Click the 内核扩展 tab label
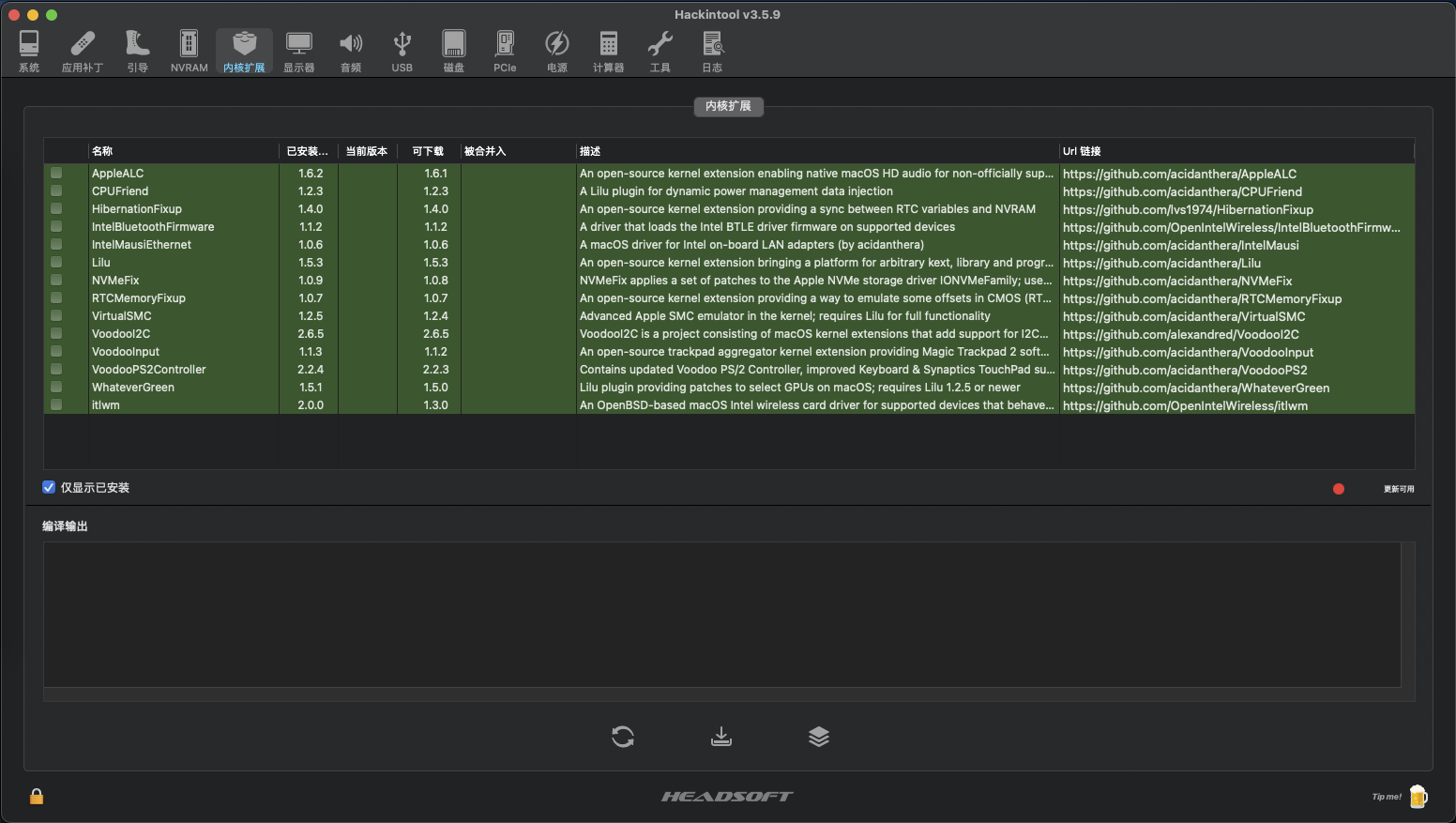The width and height of the screenshot is (1456, 823). (728, 106)
